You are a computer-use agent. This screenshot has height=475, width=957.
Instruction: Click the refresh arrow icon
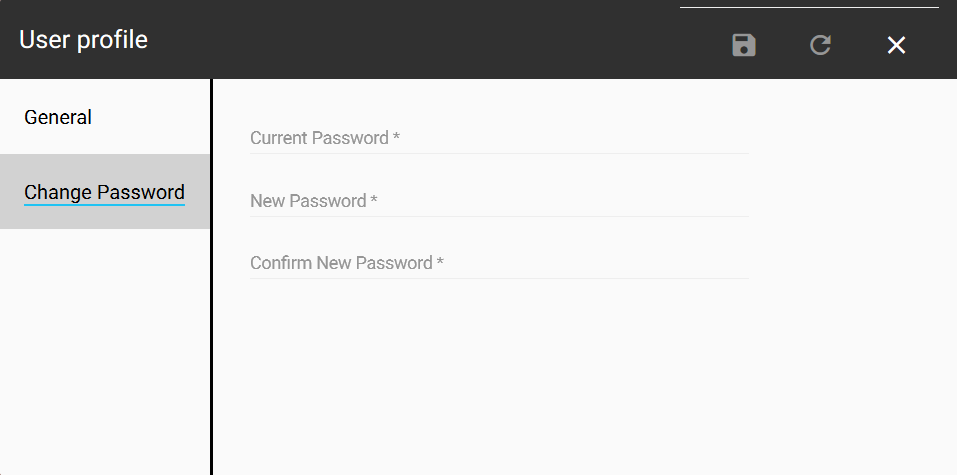click(x=820, y=45)
